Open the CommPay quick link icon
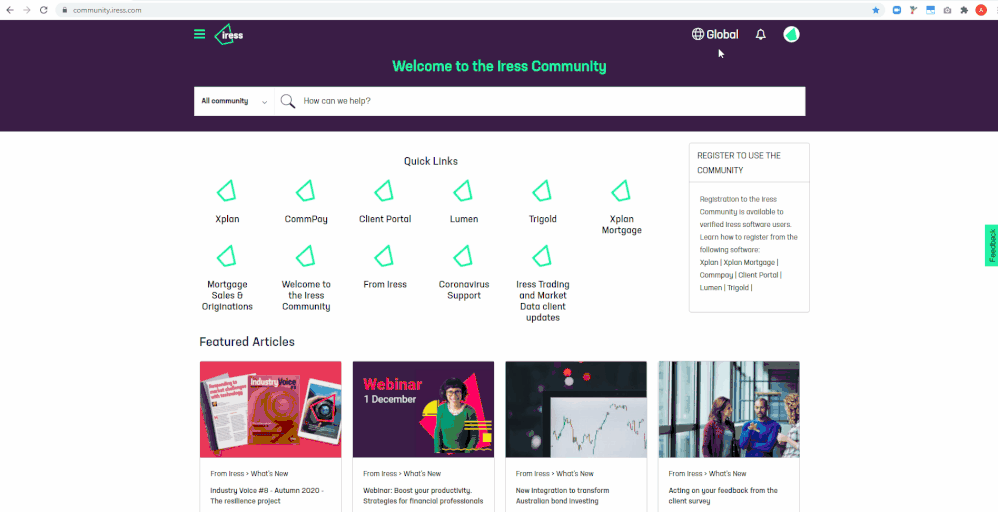The image size is (998, 512). click(306, 191)
